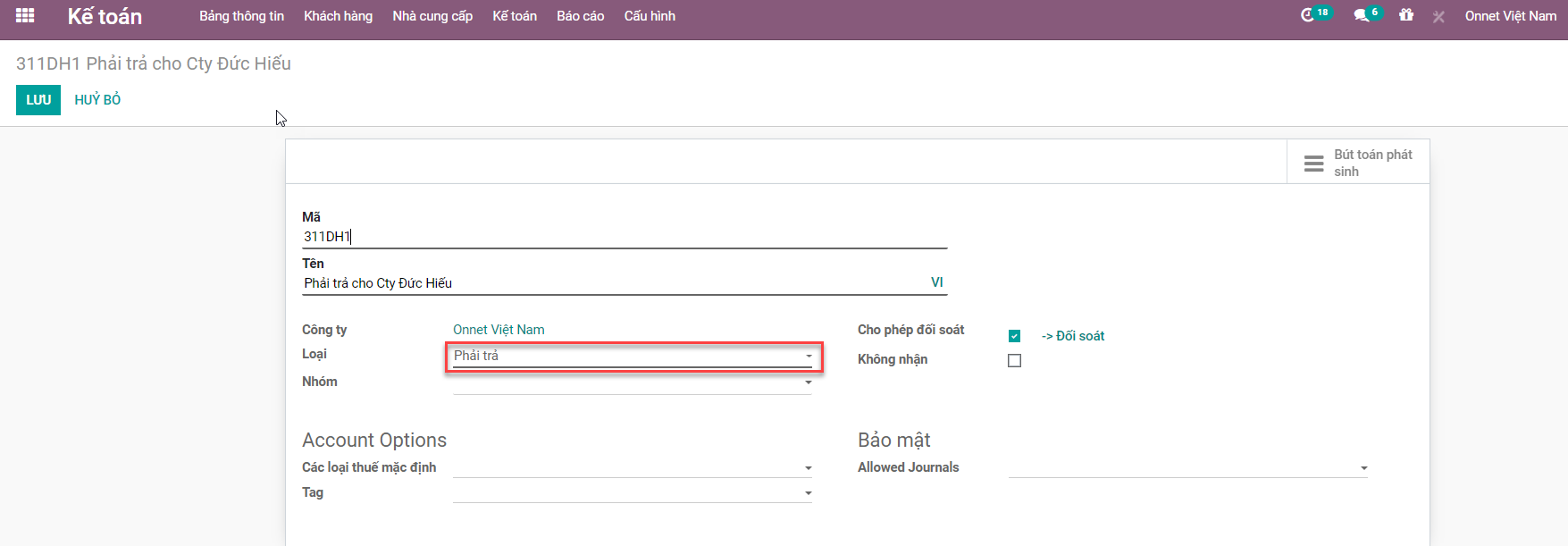Image resolution: width=1568 pixels, height=546 pixels.
Task: Click the LƯU save button
Action: [x=38, y=100]
